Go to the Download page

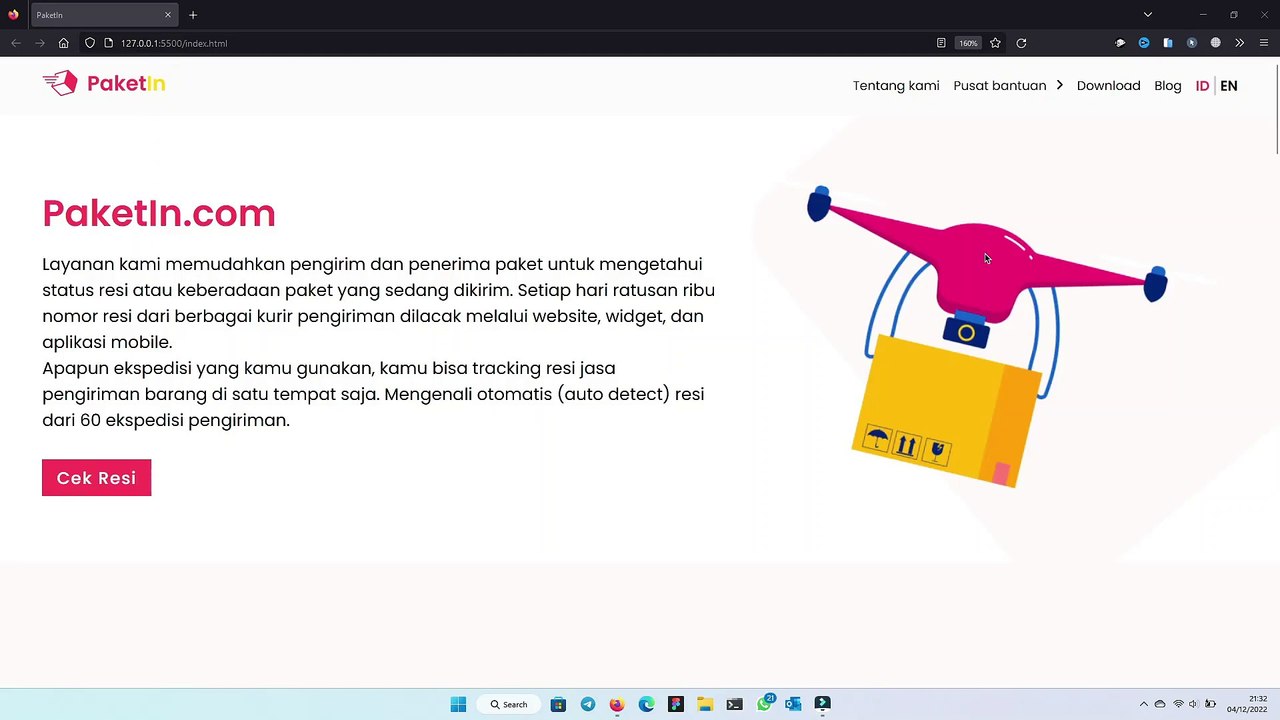[x=1108, y=86]
